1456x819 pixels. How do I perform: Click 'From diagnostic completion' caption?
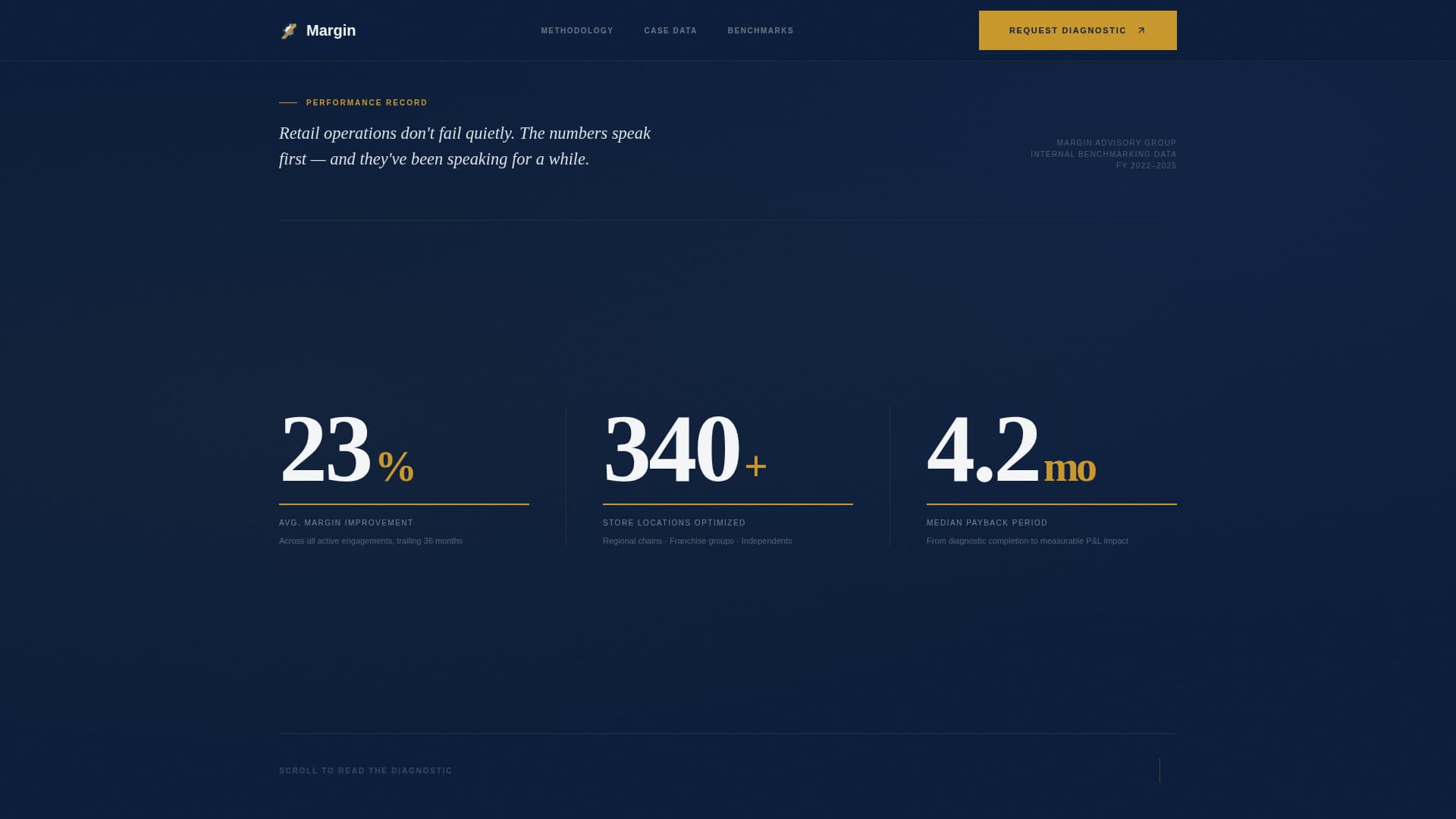tap(1027, 541)
